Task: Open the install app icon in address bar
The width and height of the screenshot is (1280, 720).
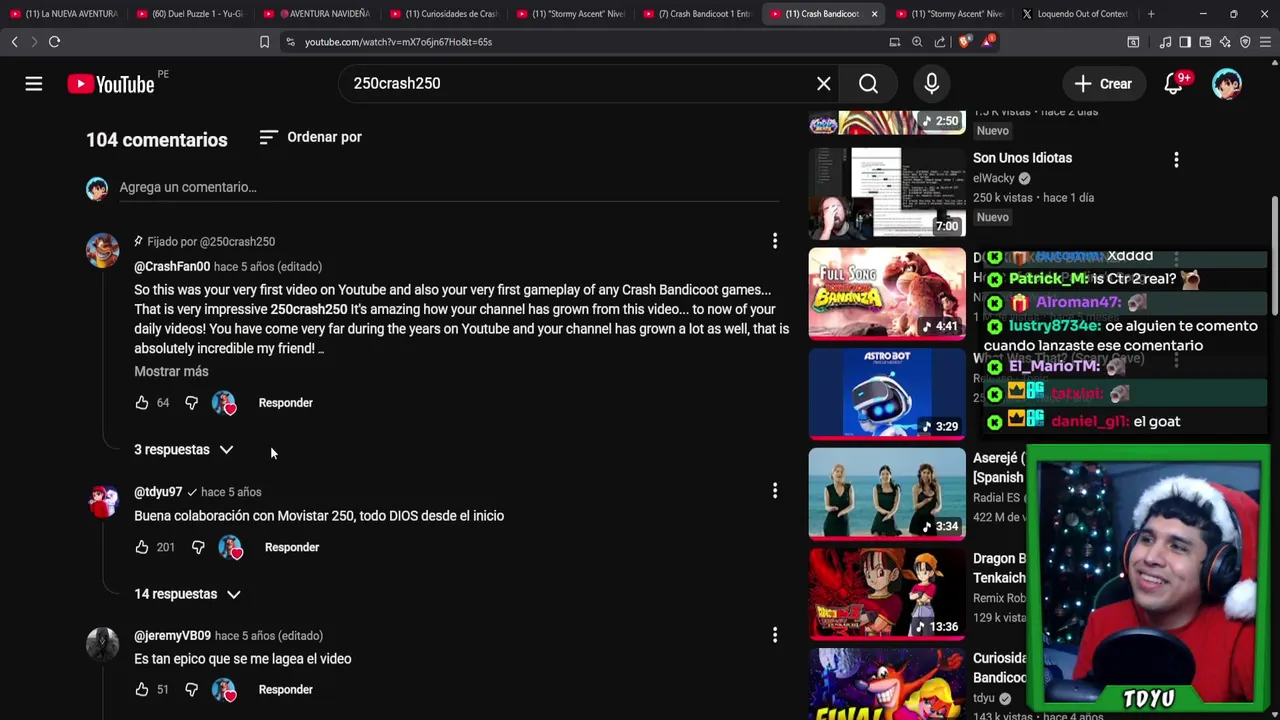Action: coord(895,42)
